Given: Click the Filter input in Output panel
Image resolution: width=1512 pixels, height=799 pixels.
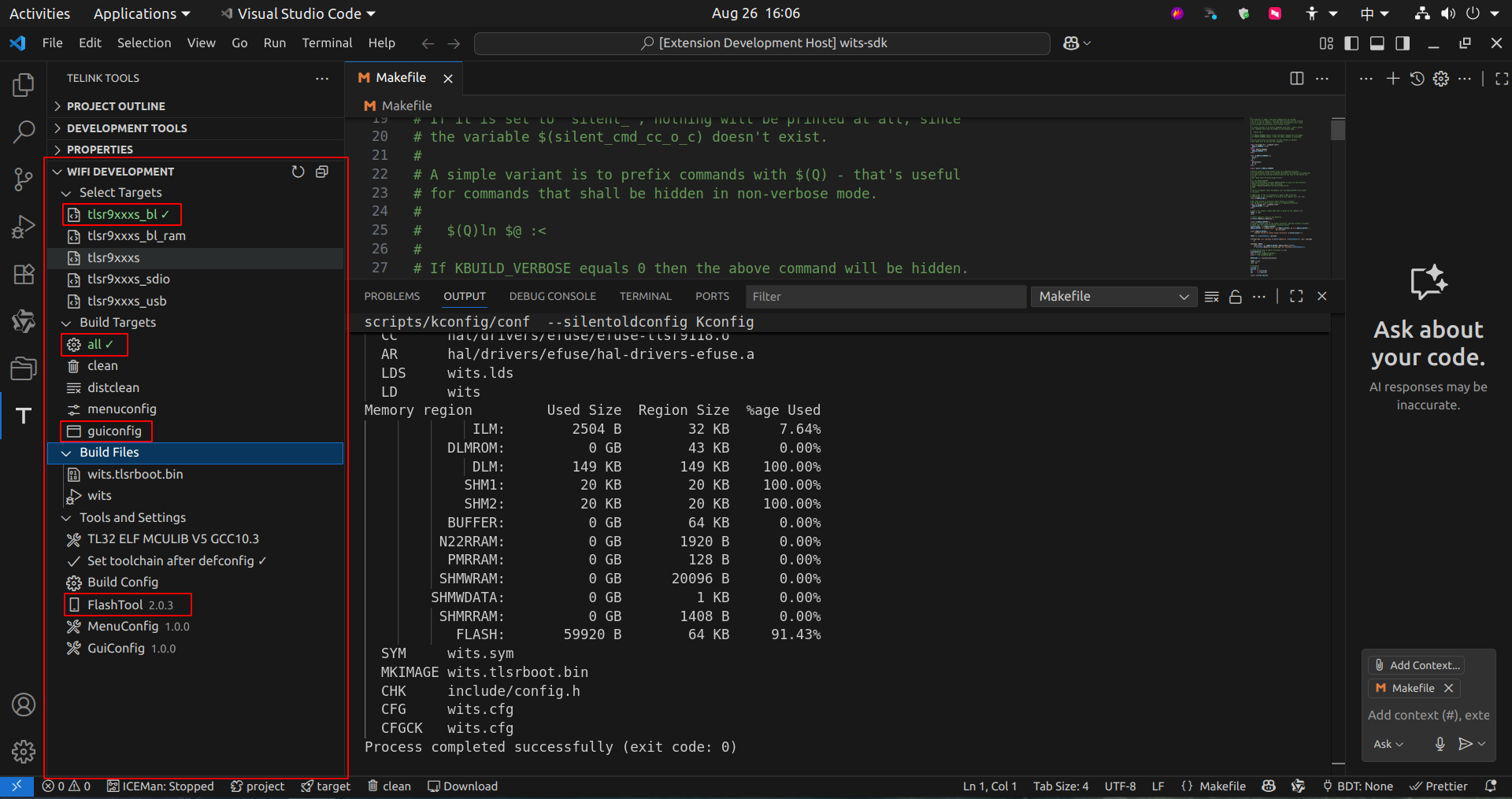Looking at the screenshot, I should [885, 297].
